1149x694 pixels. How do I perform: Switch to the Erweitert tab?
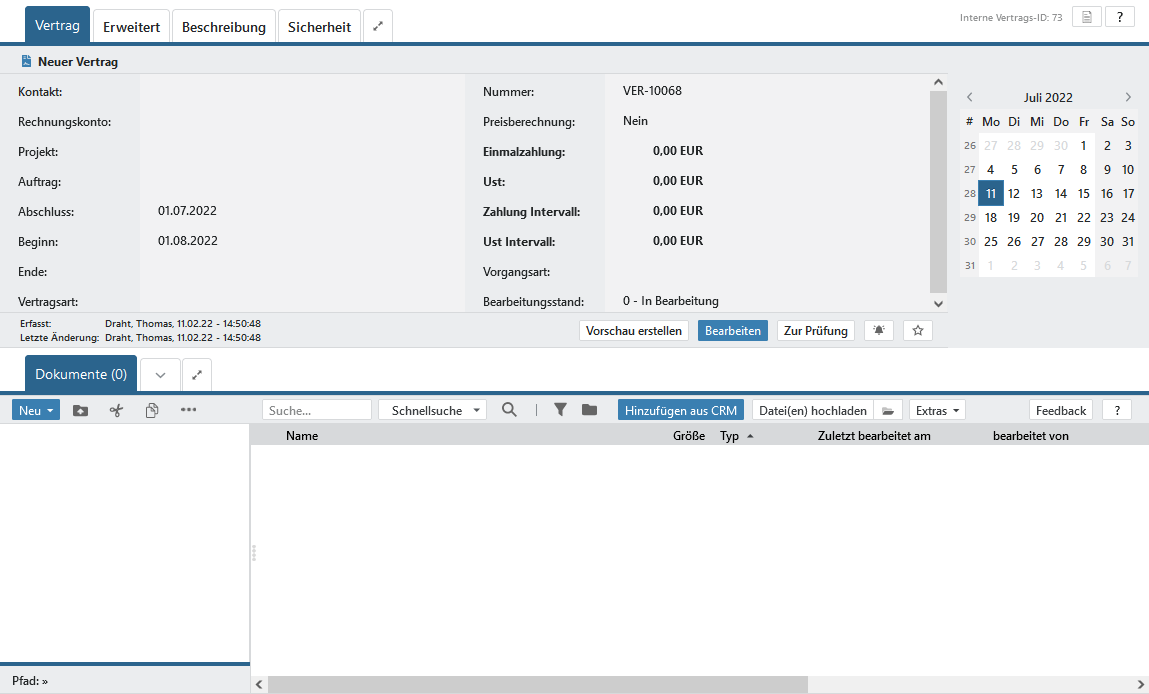click(131, 27)
